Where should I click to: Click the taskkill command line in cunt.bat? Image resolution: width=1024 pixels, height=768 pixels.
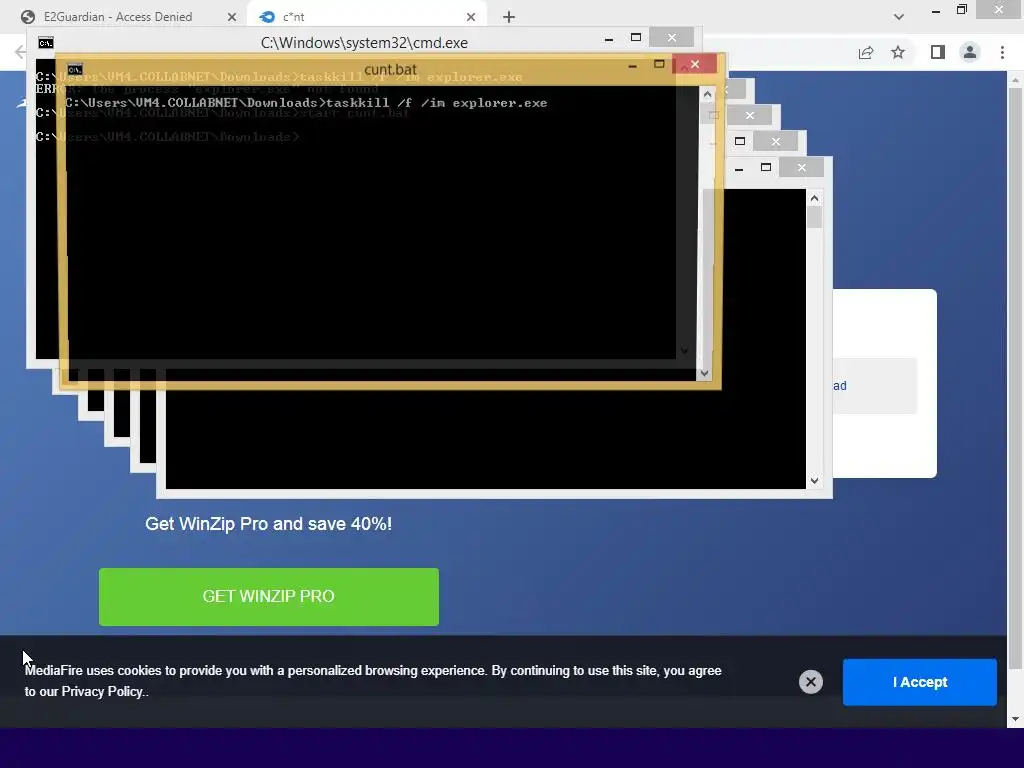click(306, 103)
